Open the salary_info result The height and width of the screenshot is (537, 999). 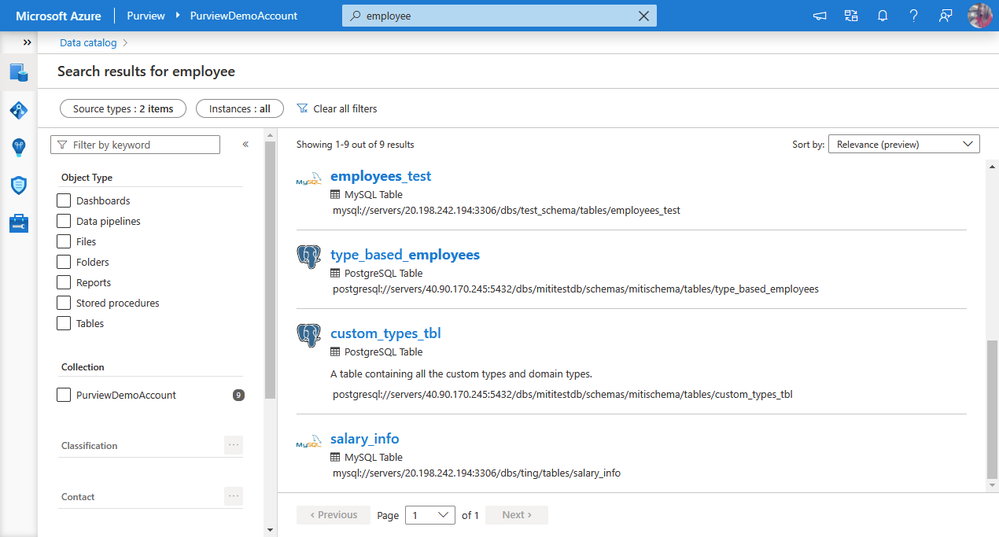point(364,438)
